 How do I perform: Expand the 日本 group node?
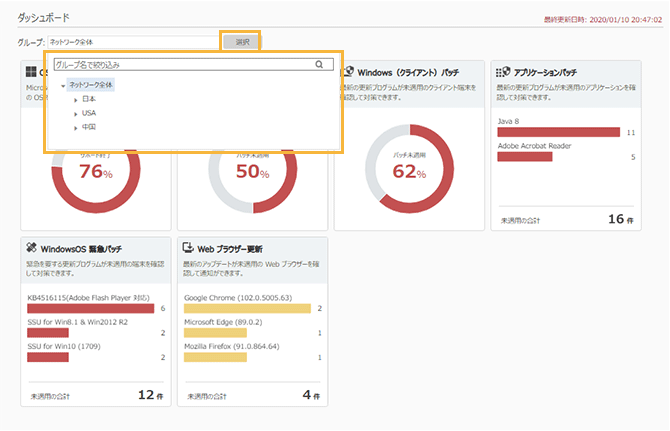point(76,99)
